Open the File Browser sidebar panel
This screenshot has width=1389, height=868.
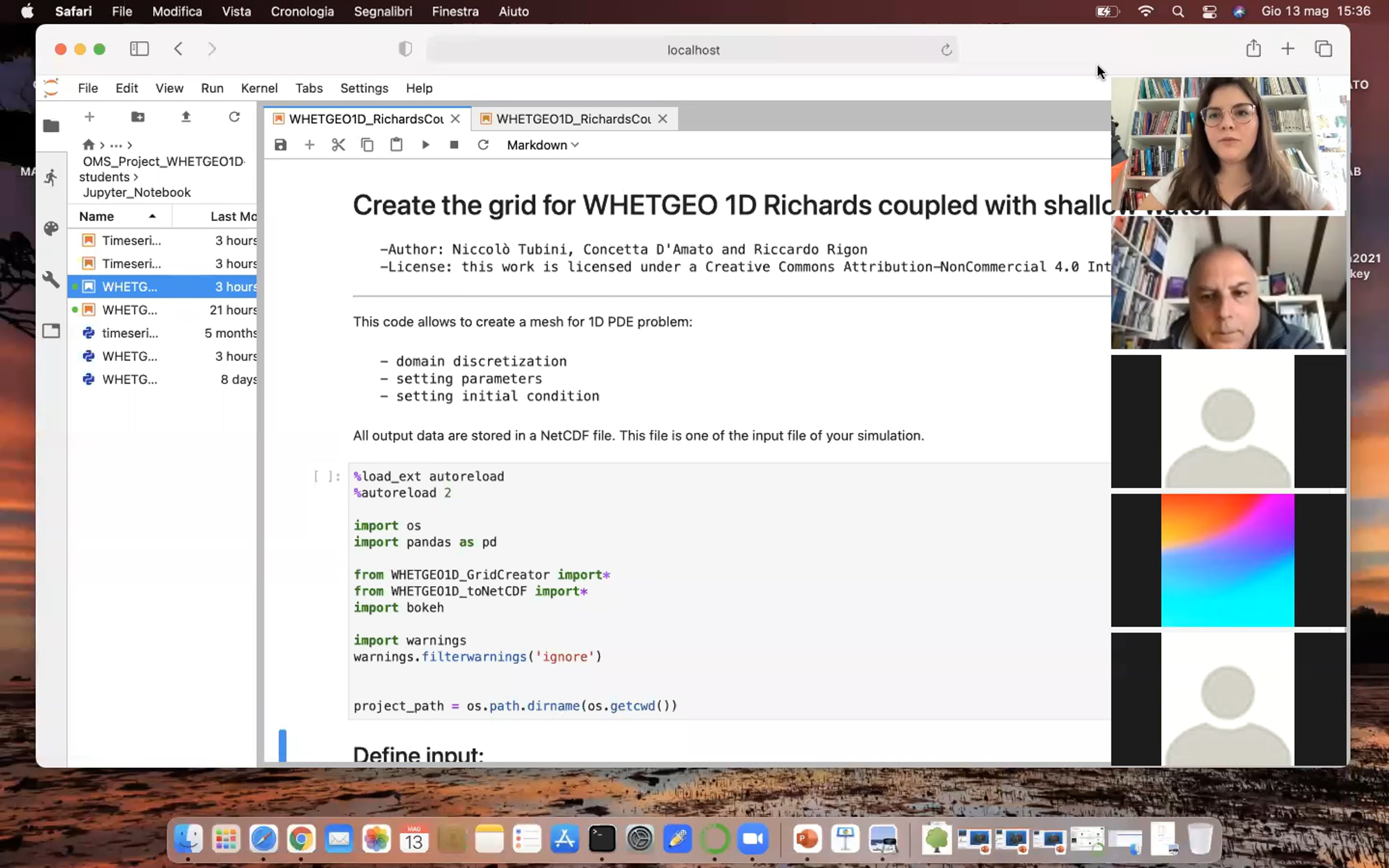51,126
